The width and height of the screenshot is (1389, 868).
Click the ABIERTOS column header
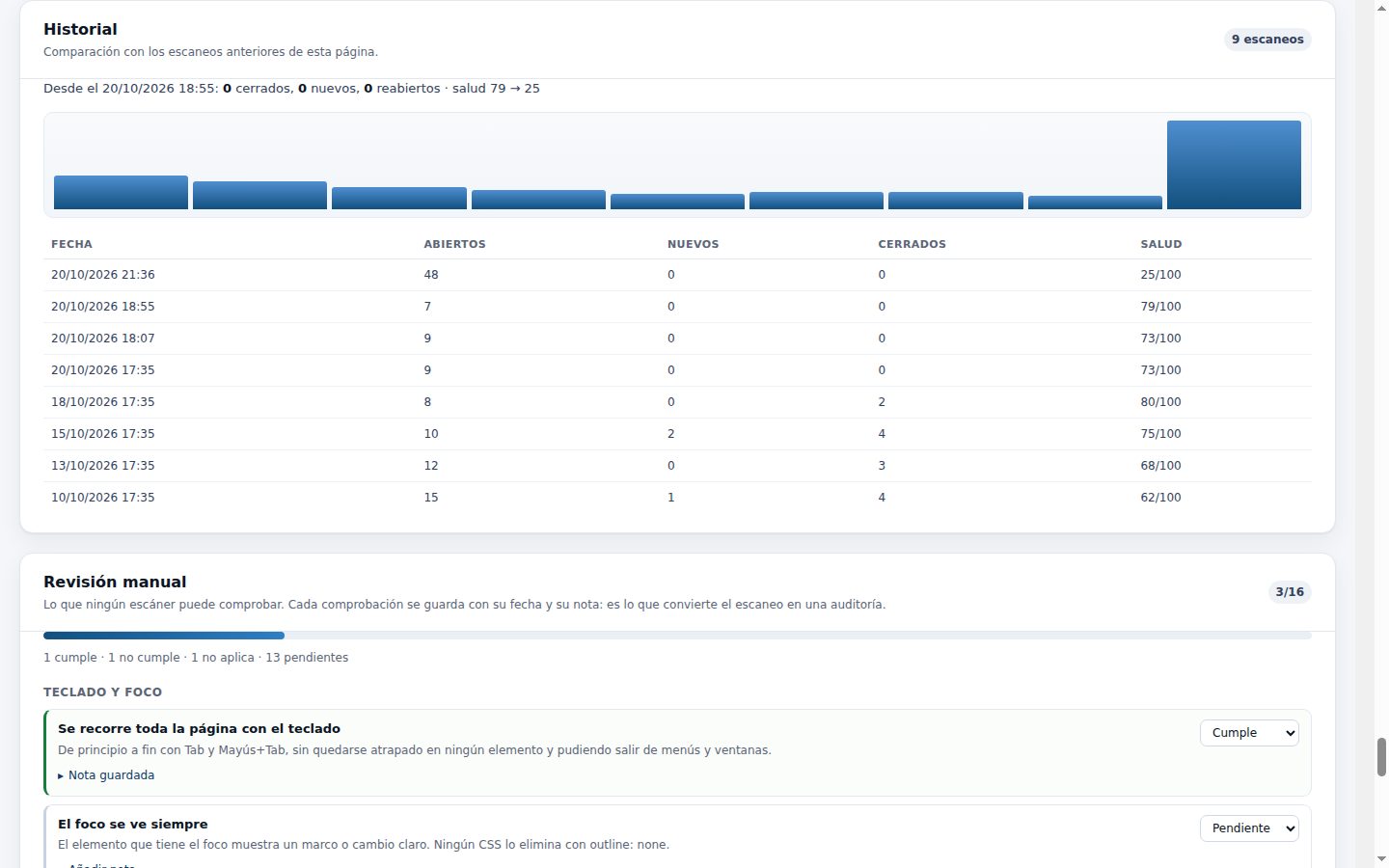coord(454,244)
